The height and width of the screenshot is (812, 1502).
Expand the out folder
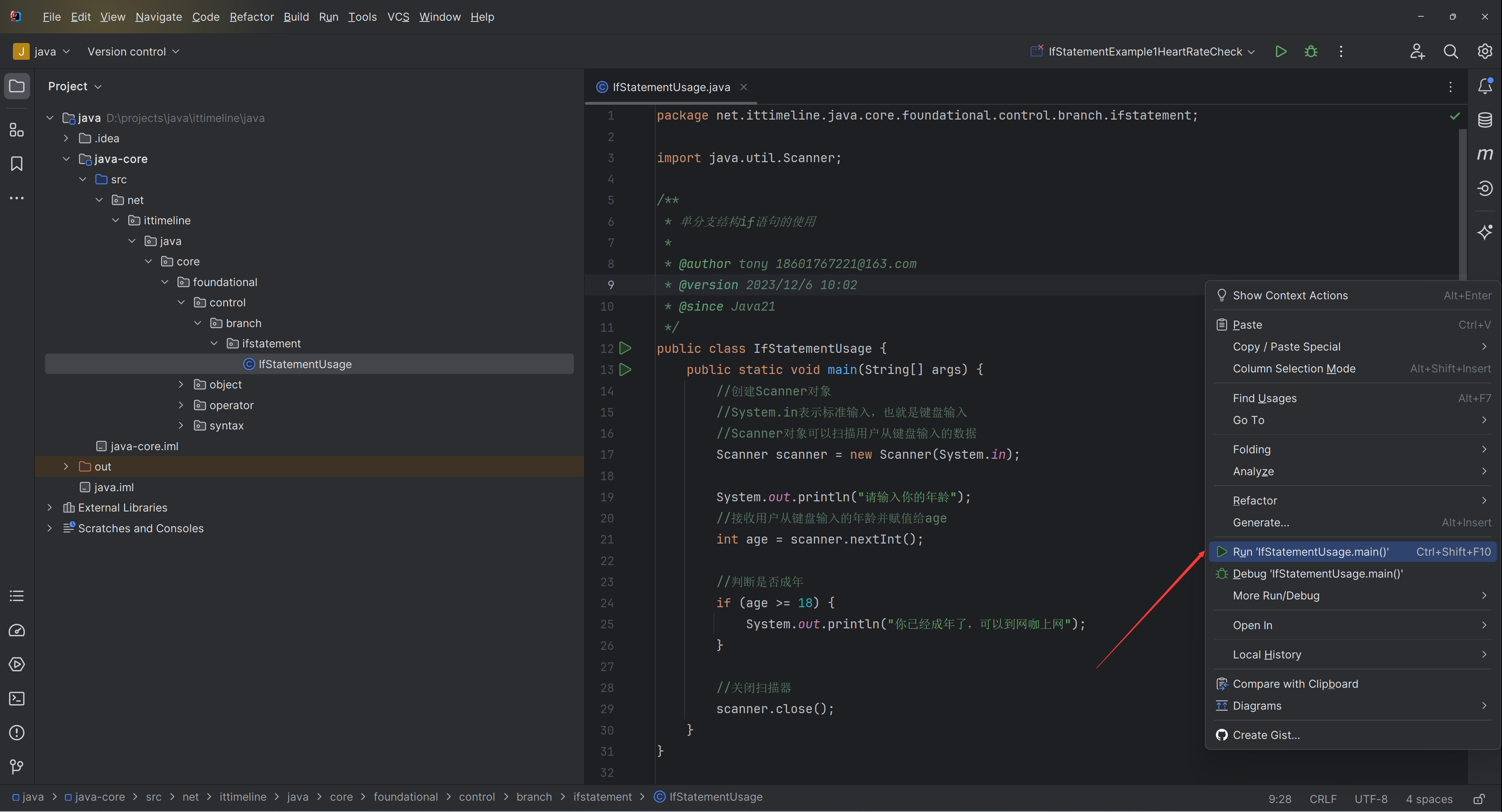[x=66, y=466]
